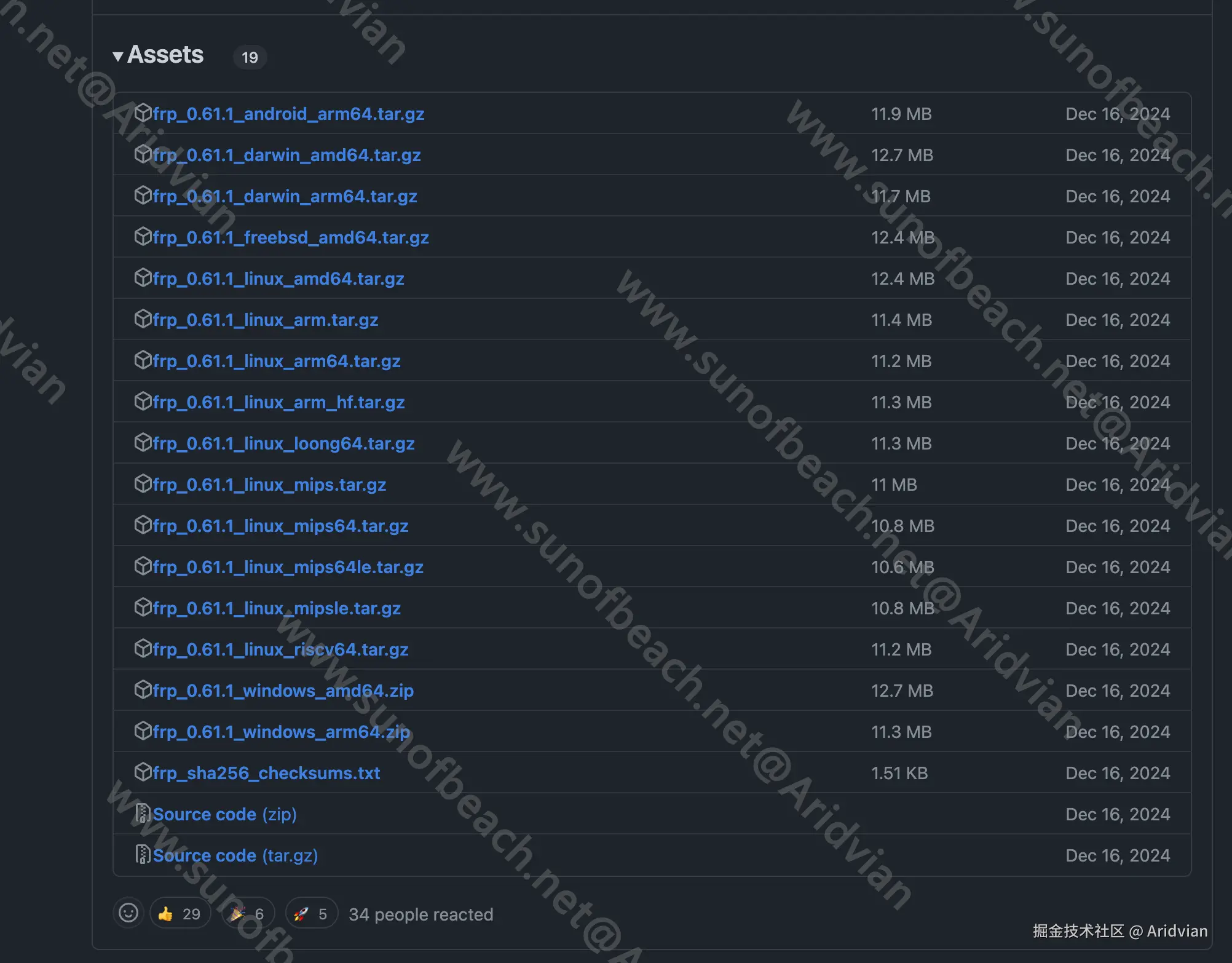Click package icon beside windows_amd64.zip
The width and height of the screenshot is (1232, 963).
coord(143,690)
